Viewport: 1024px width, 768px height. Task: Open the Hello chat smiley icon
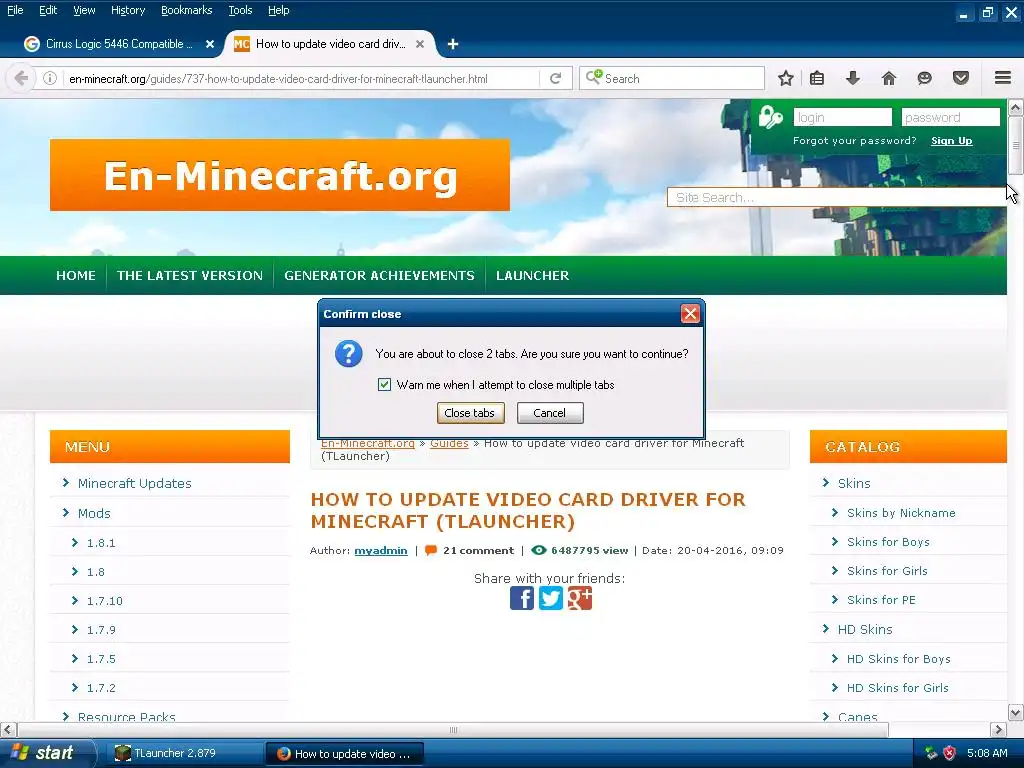coord(924,78)
